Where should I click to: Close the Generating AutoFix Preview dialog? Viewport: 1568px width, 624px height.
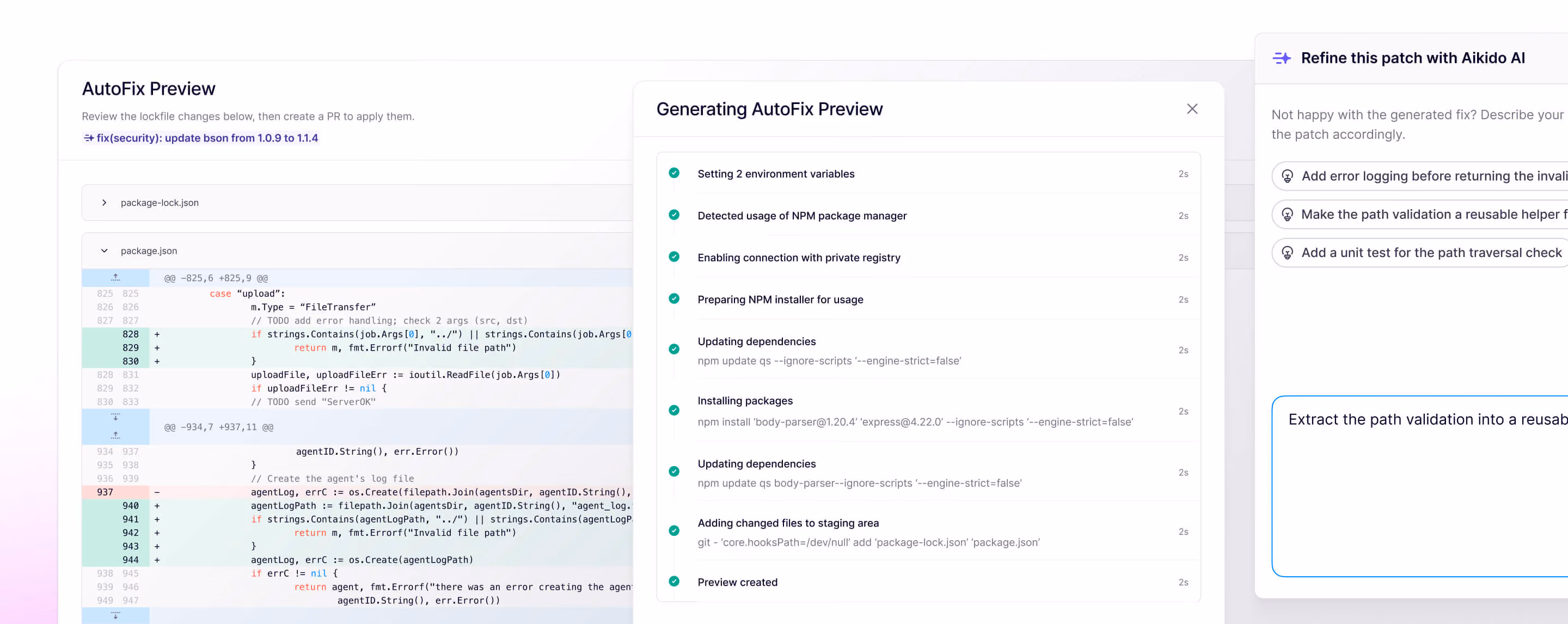click(x=1192, y=109)
